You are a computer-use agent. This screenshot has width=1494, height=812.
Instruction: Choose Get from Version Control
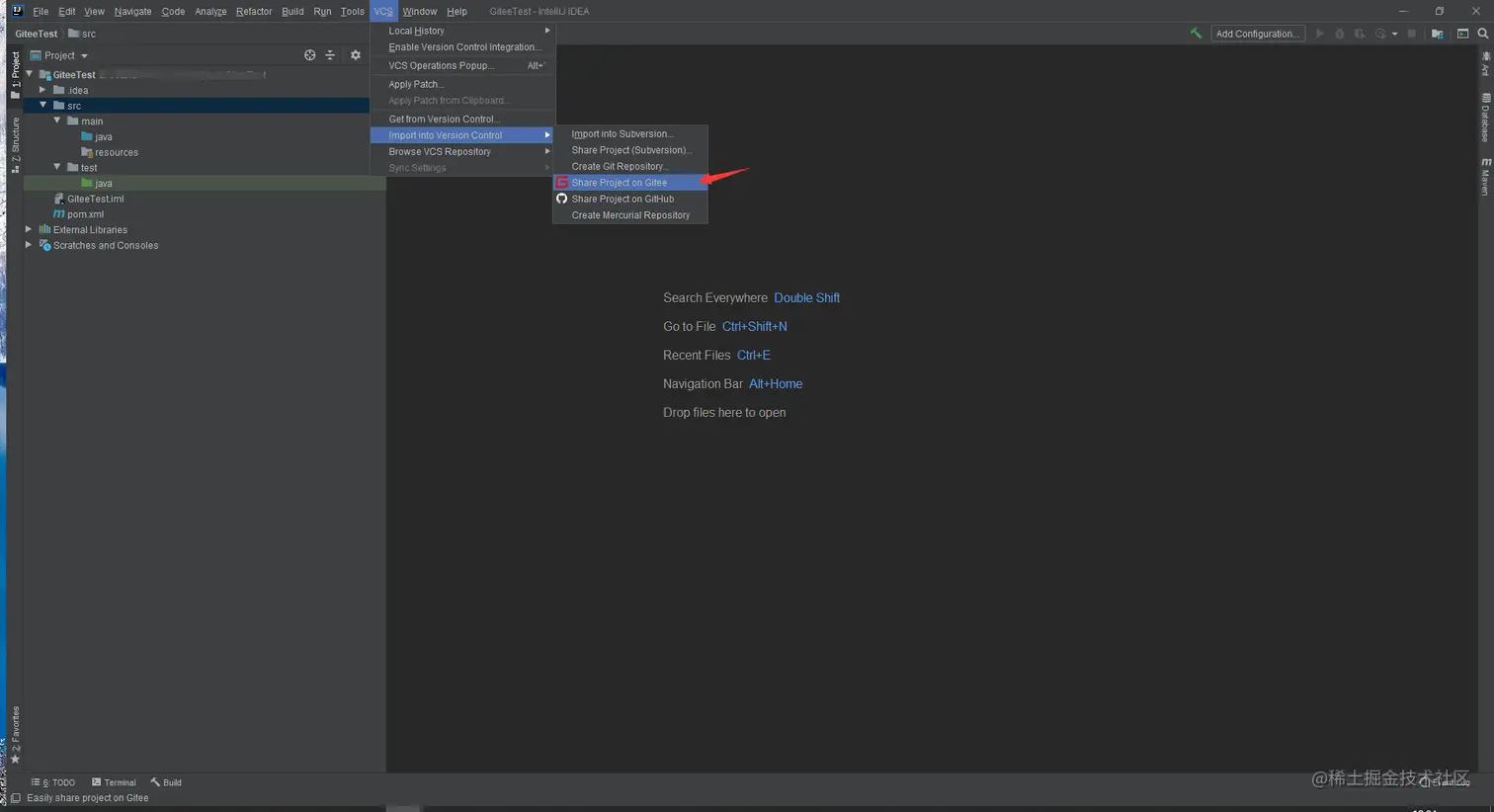click(462, 119)
